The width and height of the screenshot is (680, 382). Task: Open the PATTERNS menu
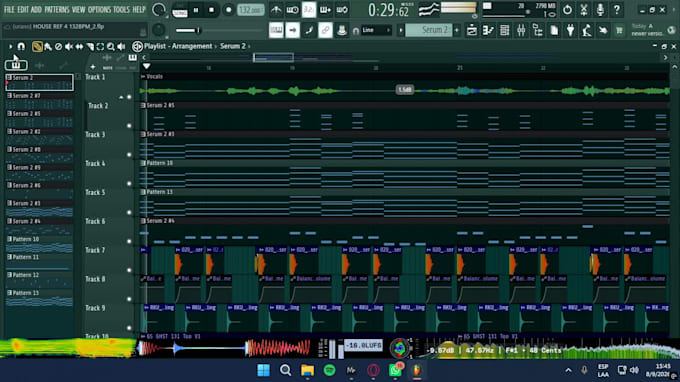(x=57, y=10)
